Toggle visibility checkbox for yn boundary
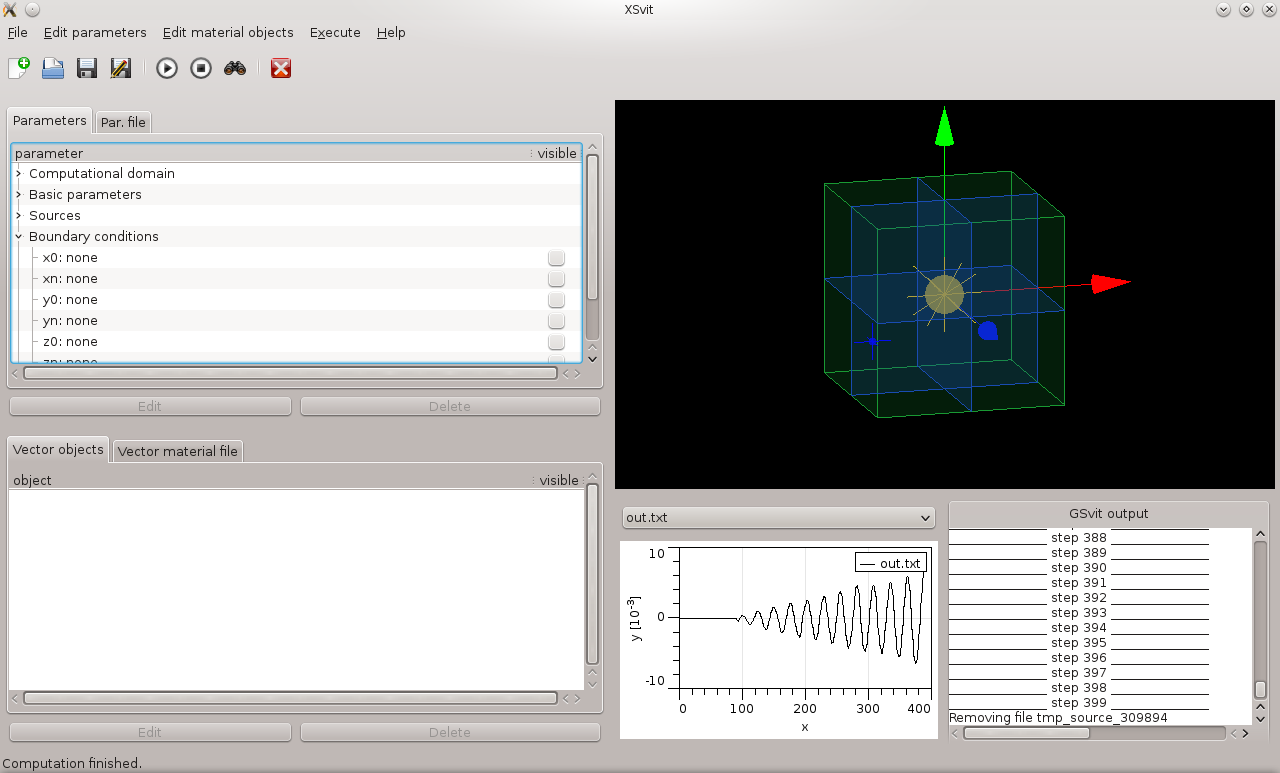Viewport: 1280px width, 773px height. [x=556, y=321]
